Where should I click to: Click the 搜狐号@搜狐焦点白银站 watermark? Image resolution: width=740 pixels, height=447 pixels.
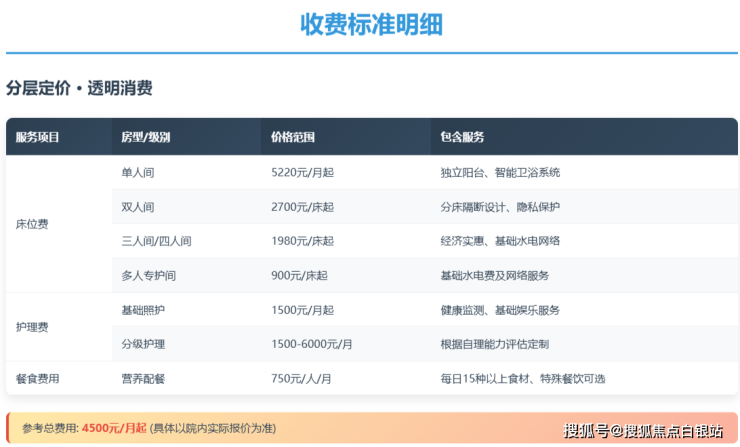pyautogui.click(x=643, y=431)
